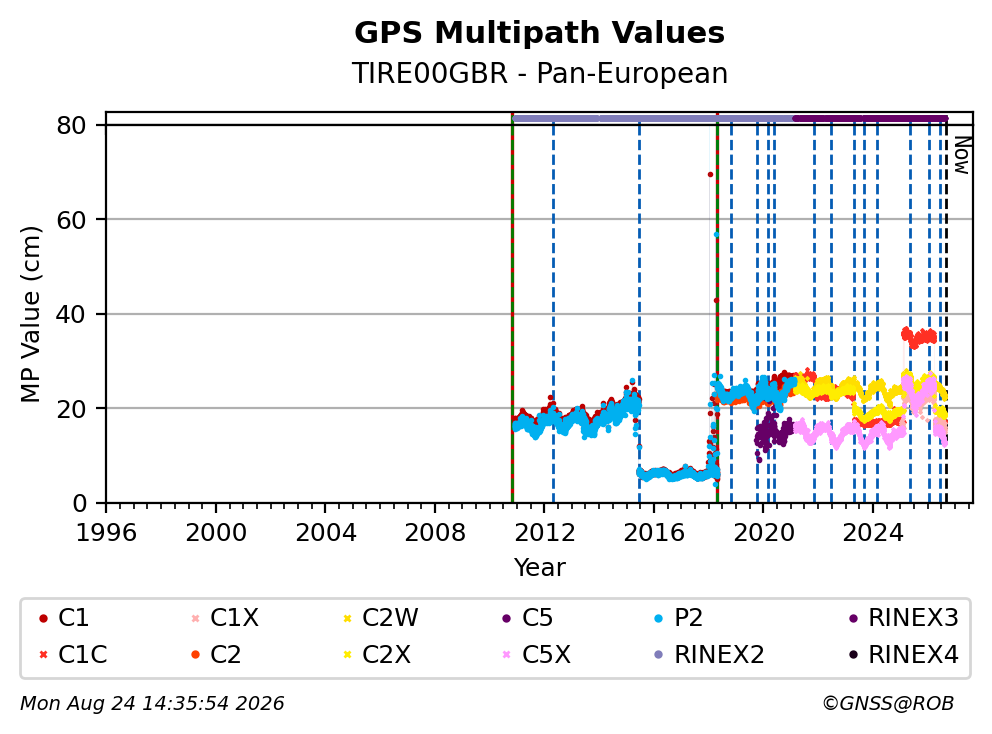
Task: Click the outlier C1 point near 70 cm
Action: click(x=710, y=175)
